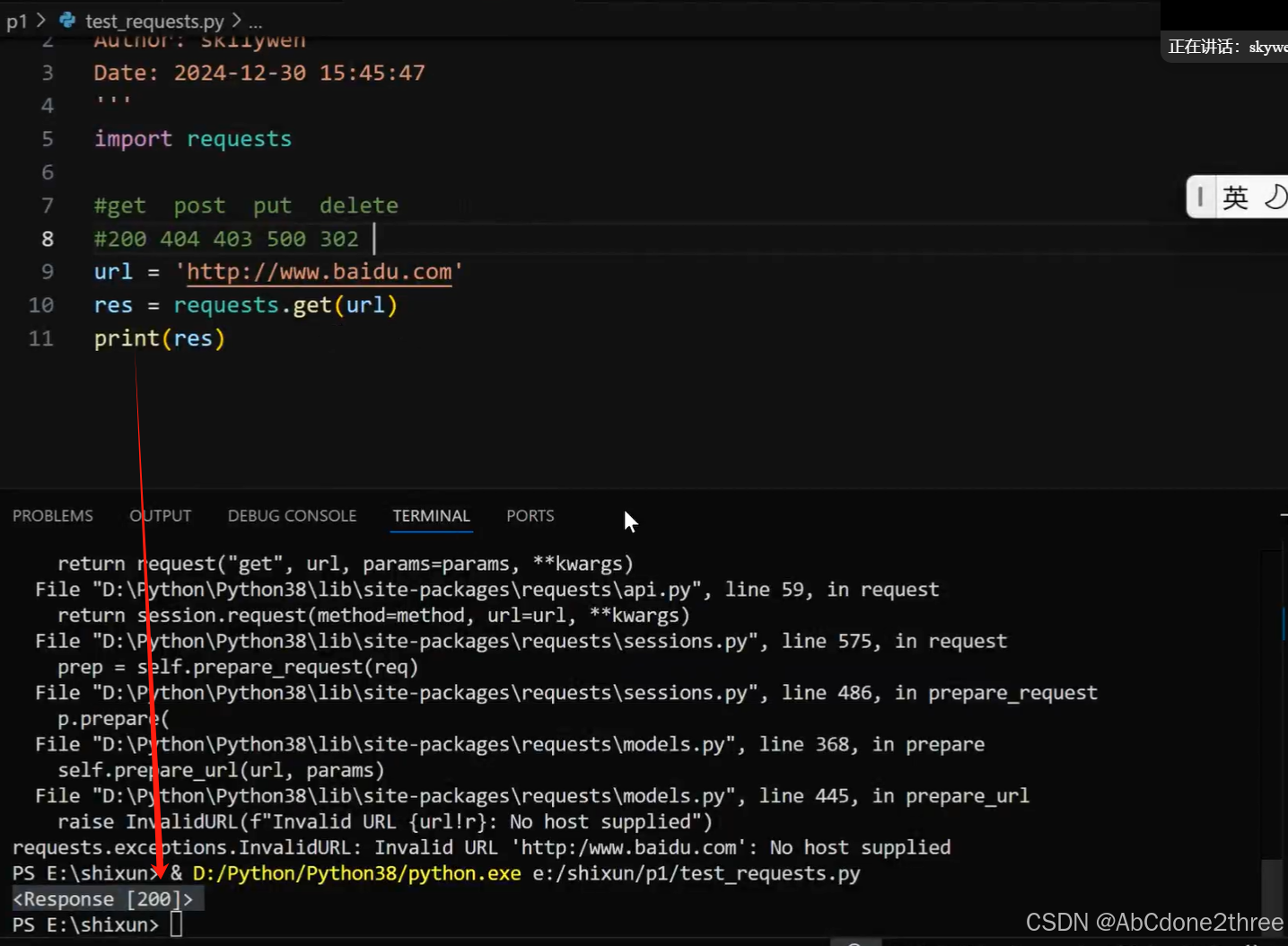This screenshot has width=1288, height=946.
Task: Expand the "..." breadcrumb ellipsis
Action: point(255,22)
